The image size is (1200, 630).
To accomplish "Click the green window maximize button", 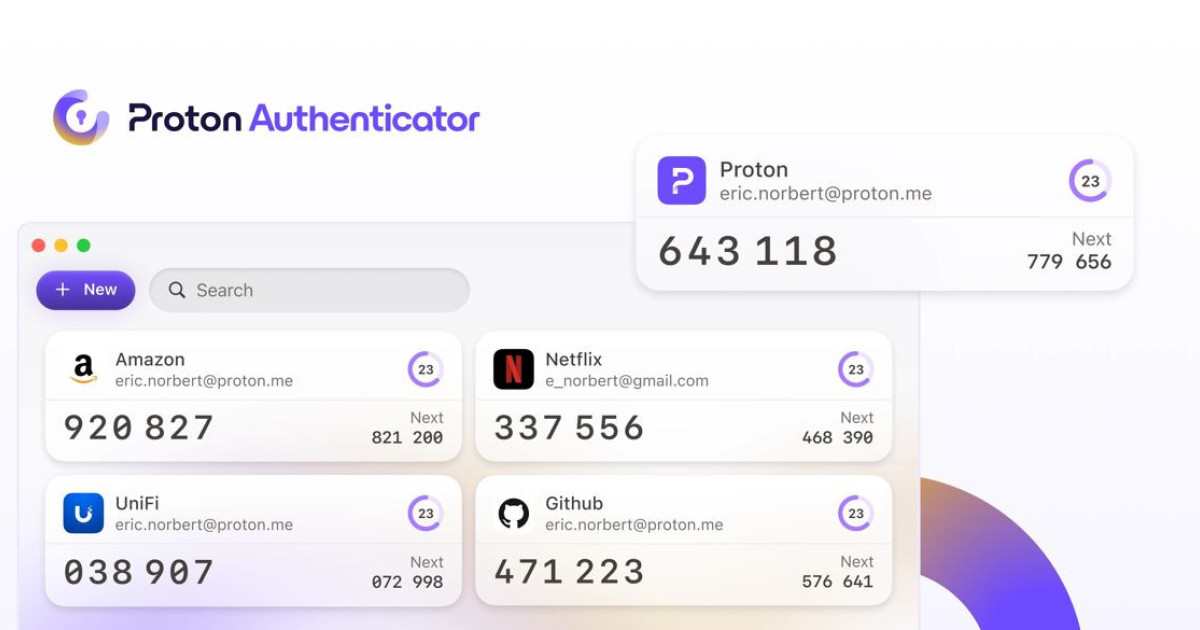I will [84, 245].
